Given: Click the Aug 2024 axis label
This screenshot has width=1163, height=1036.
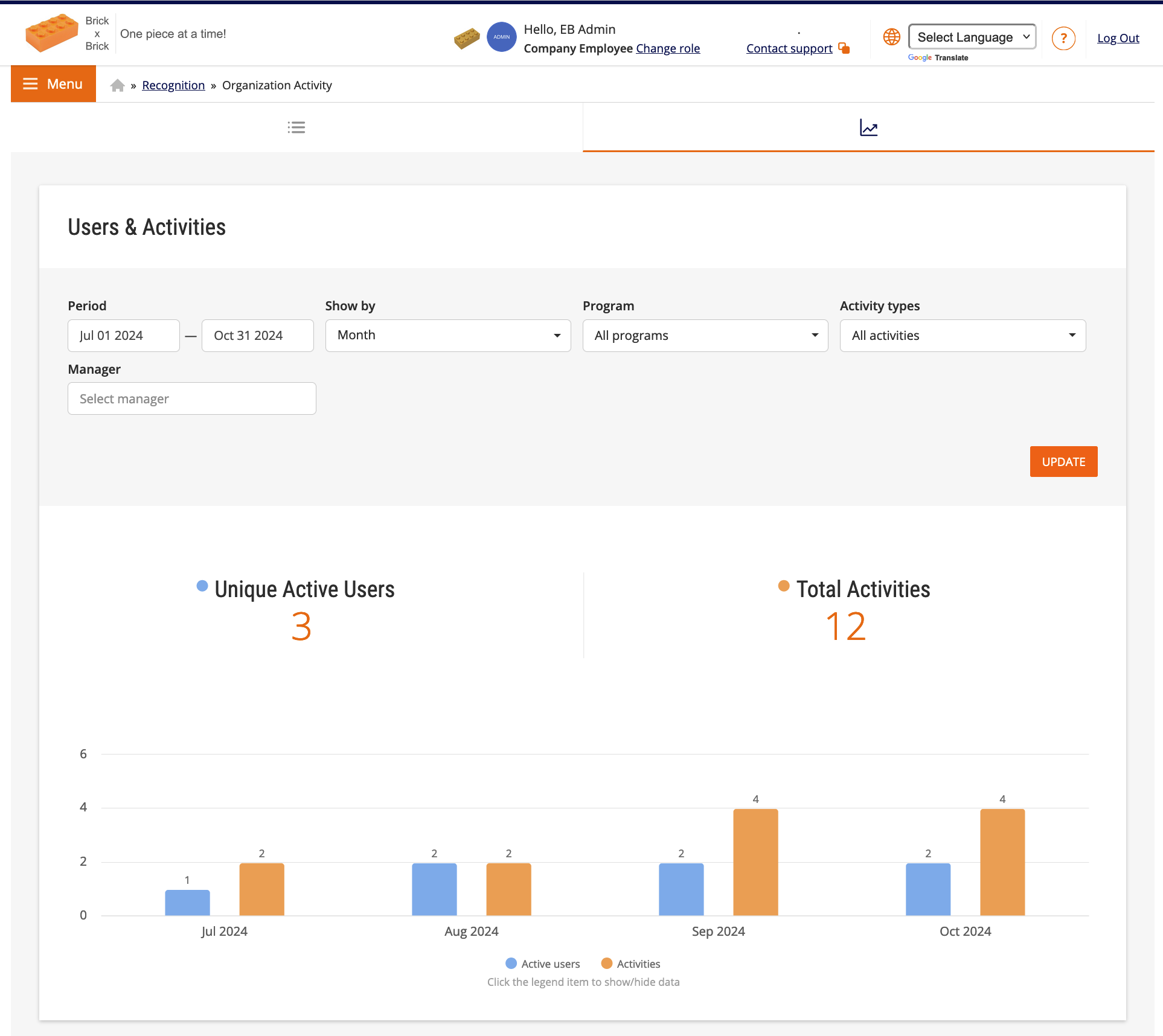Looking at the screenshot, I should pos(471,932).
